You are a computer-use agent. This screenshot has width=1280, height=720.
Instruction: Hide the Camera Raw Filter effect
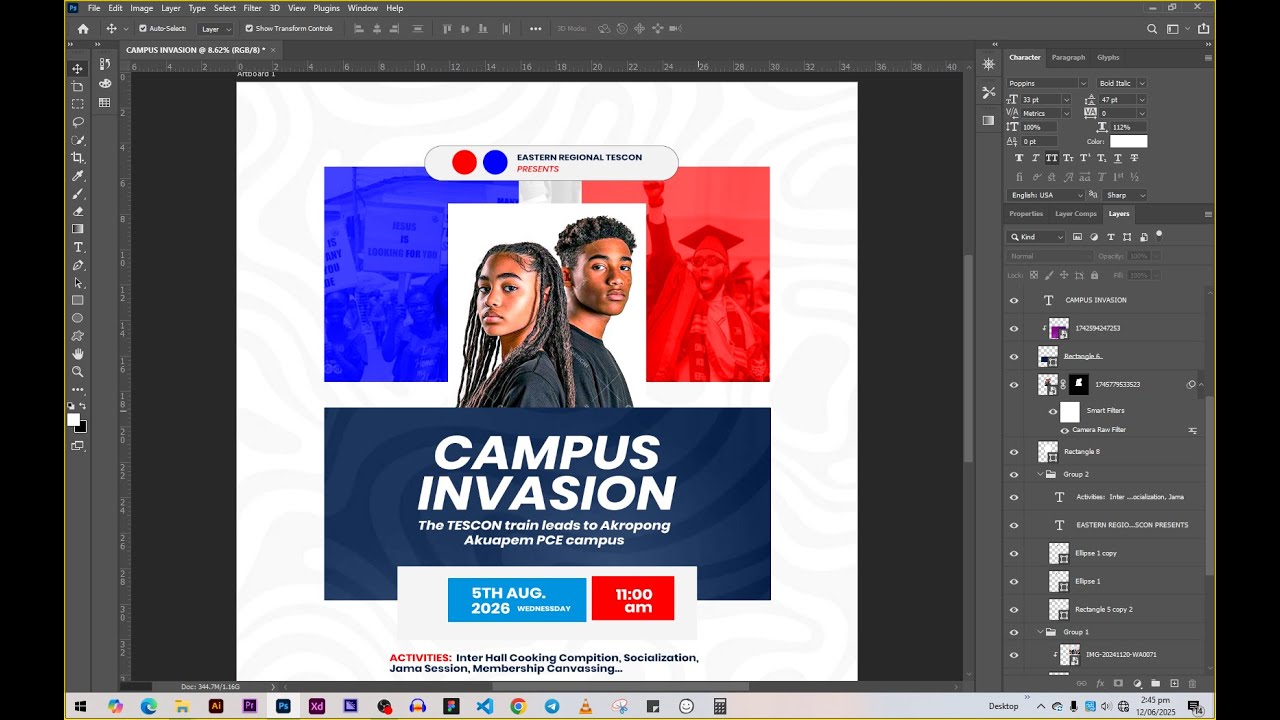pos(1064,430)
